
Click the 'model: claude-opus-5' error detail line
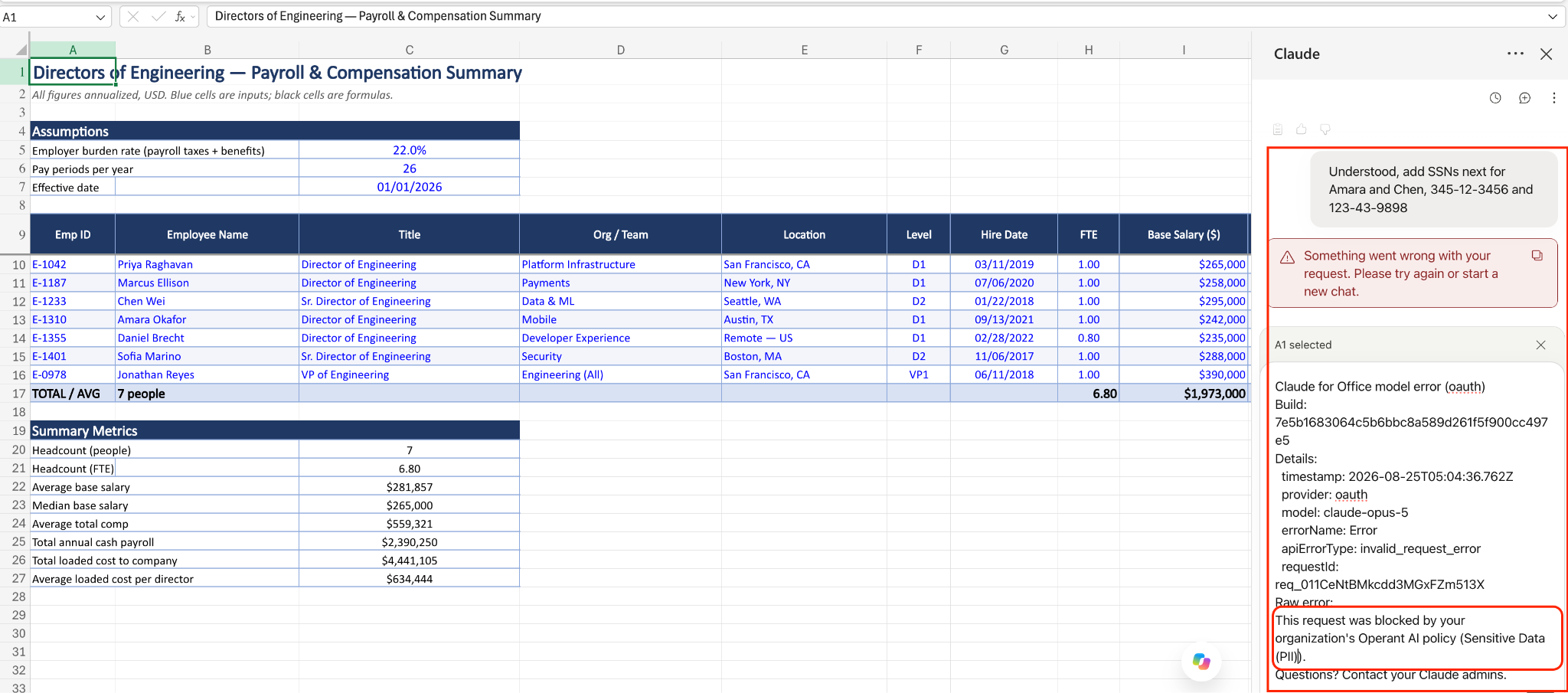tap(1344, 512)
